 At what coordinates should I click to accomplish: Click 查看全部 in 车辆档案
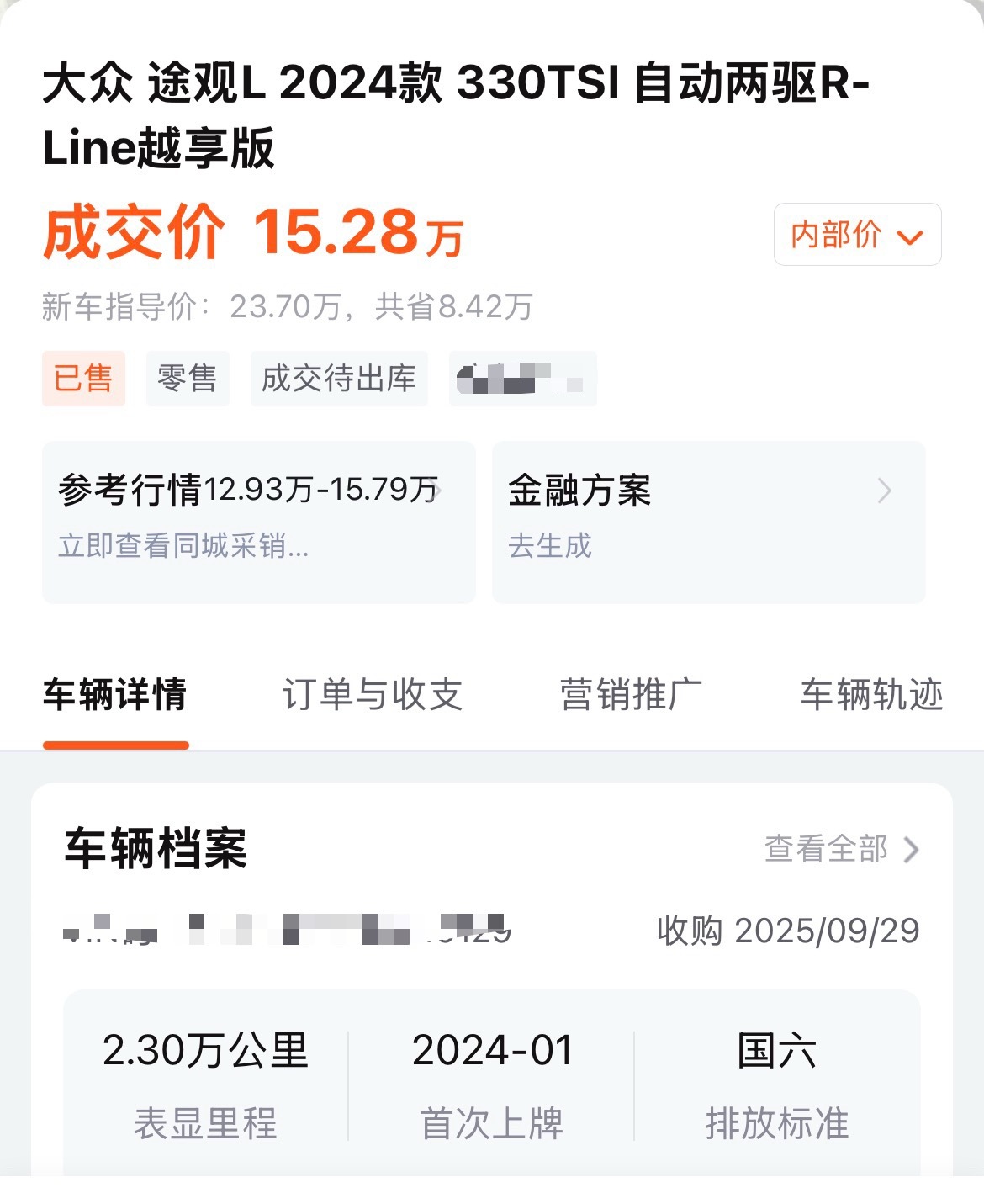coord(826,849)
